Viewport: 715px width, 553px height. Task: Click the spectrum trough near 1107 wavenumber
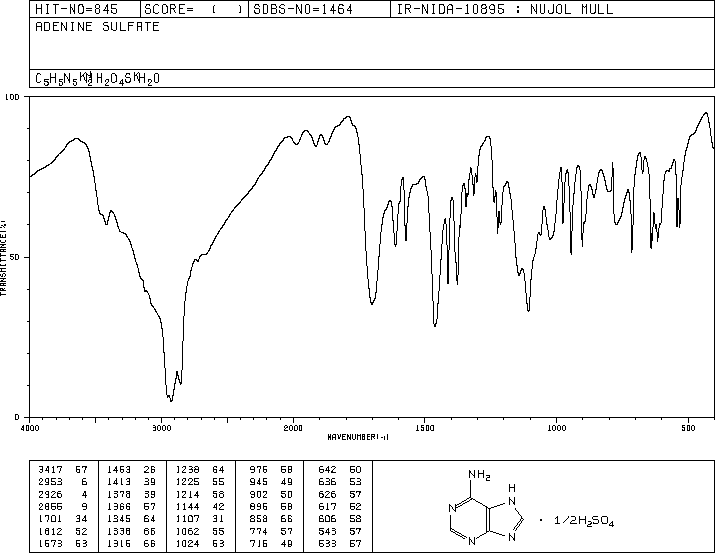click(x=528, y=311)
